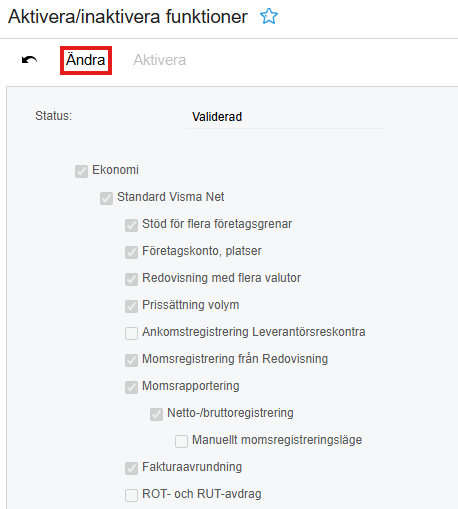The image size is (458, 509).
Task: Enable Ankomstregistrering Leverantörsreskontra checkbox
Action: coord(131,333)
